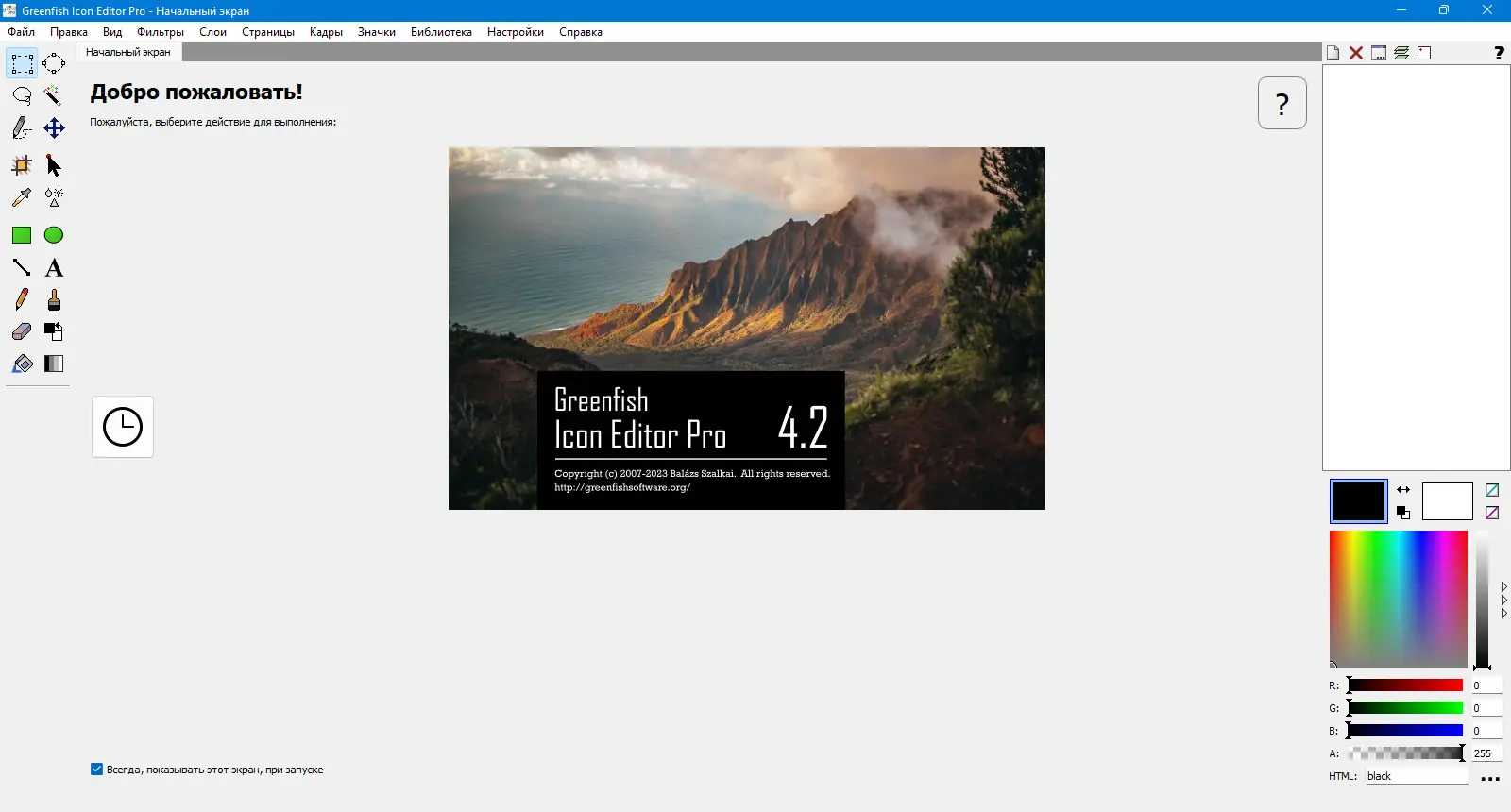Select the eraser tool
The image size is (1511, 812).
point(22,331)
